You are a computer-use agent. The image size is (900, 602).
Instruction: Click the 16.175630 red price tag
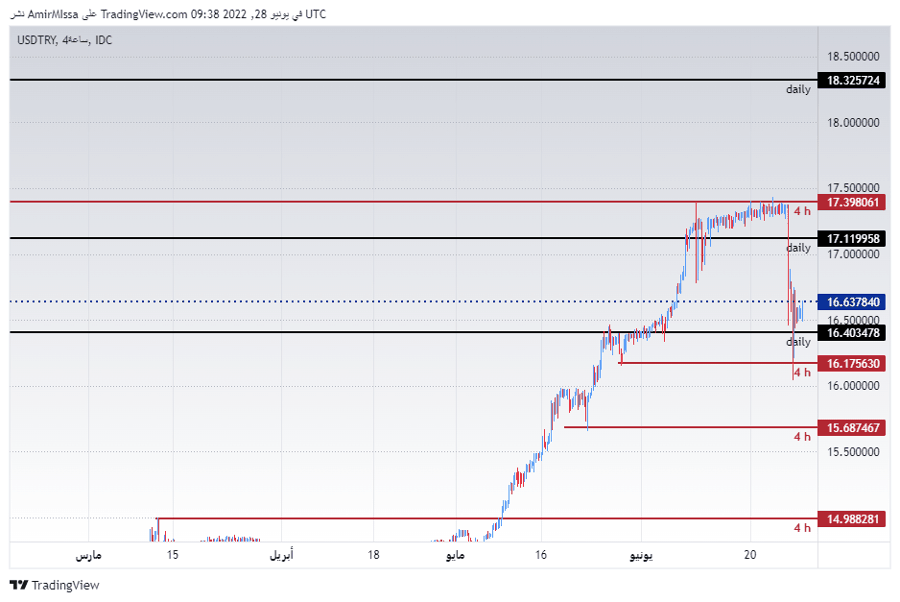click(852, 363)
